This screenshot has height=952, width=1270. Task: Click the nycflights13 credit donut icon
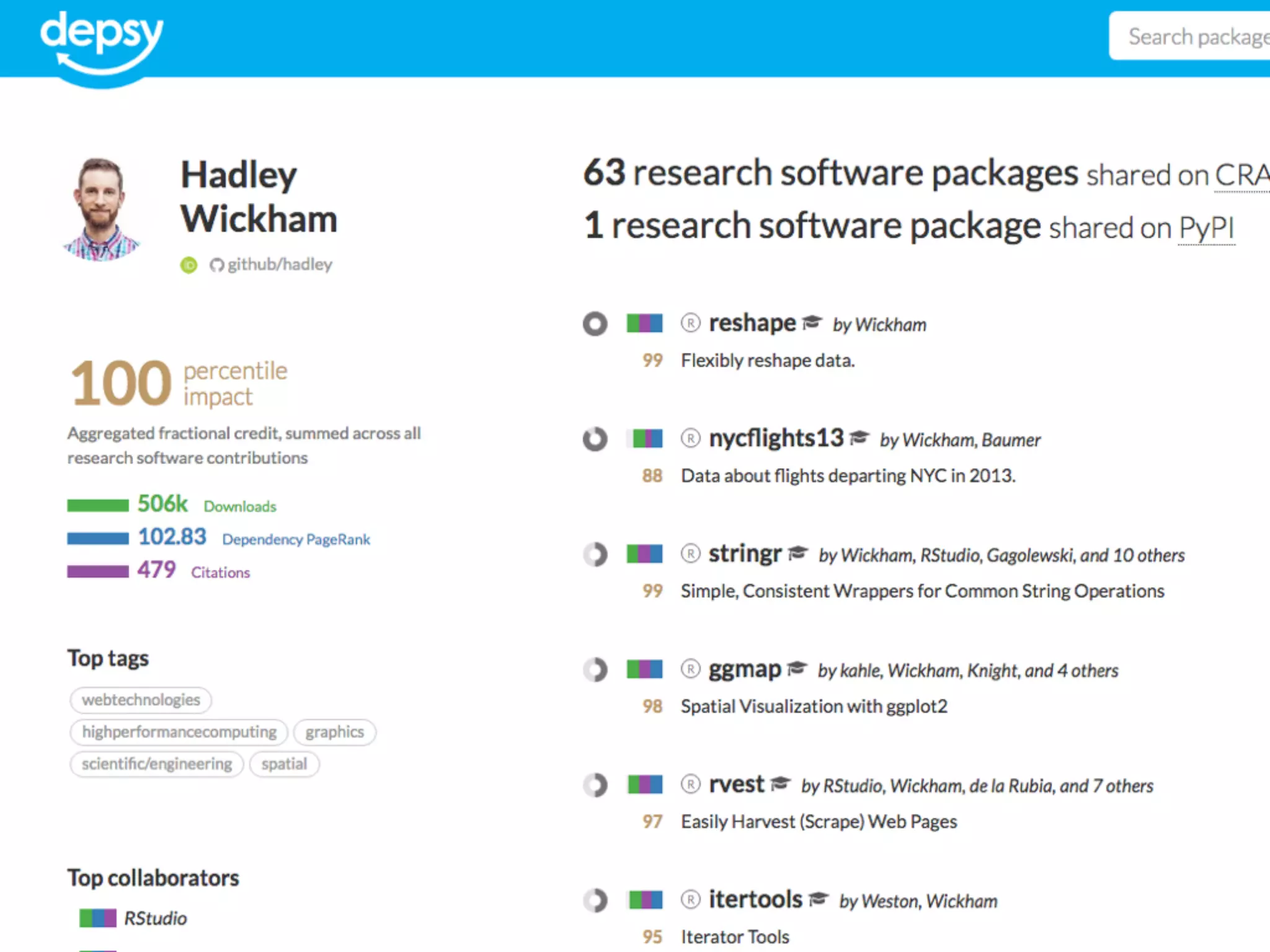pyautogui.click(x=595, y=439)
